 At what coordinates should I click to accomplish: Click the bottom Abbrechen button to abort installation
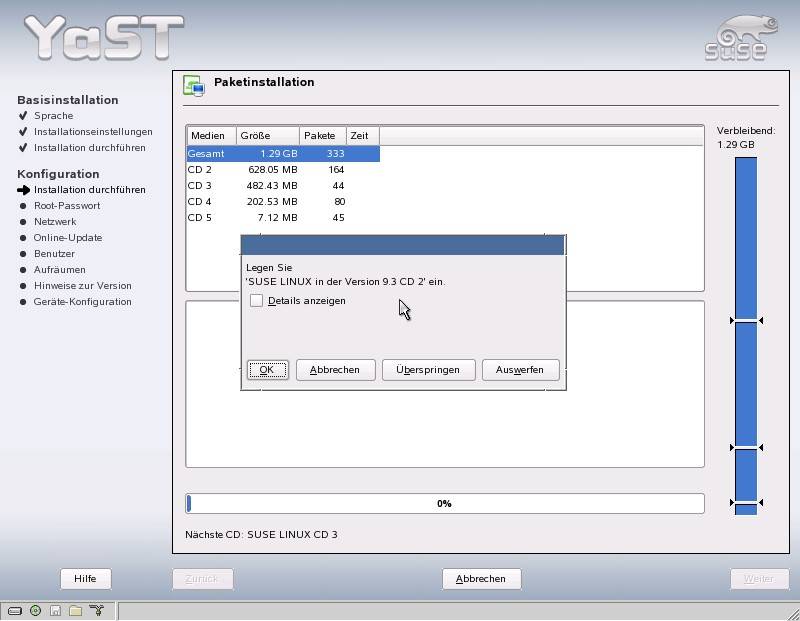481,579
